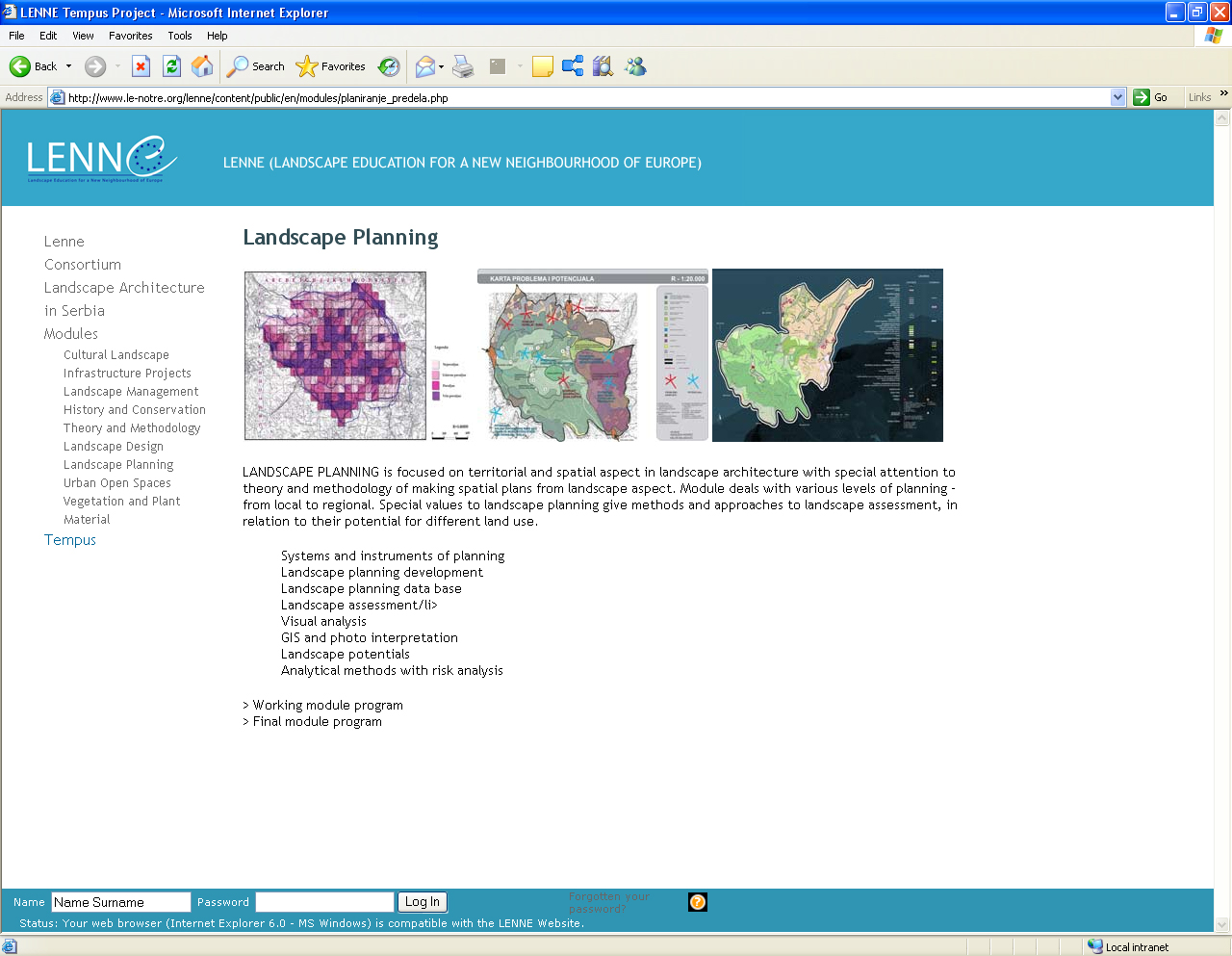The width and height of the screenshot is (1232, 956).
Task: Open the Landscape Management module
Action: (x=131, y=392)
